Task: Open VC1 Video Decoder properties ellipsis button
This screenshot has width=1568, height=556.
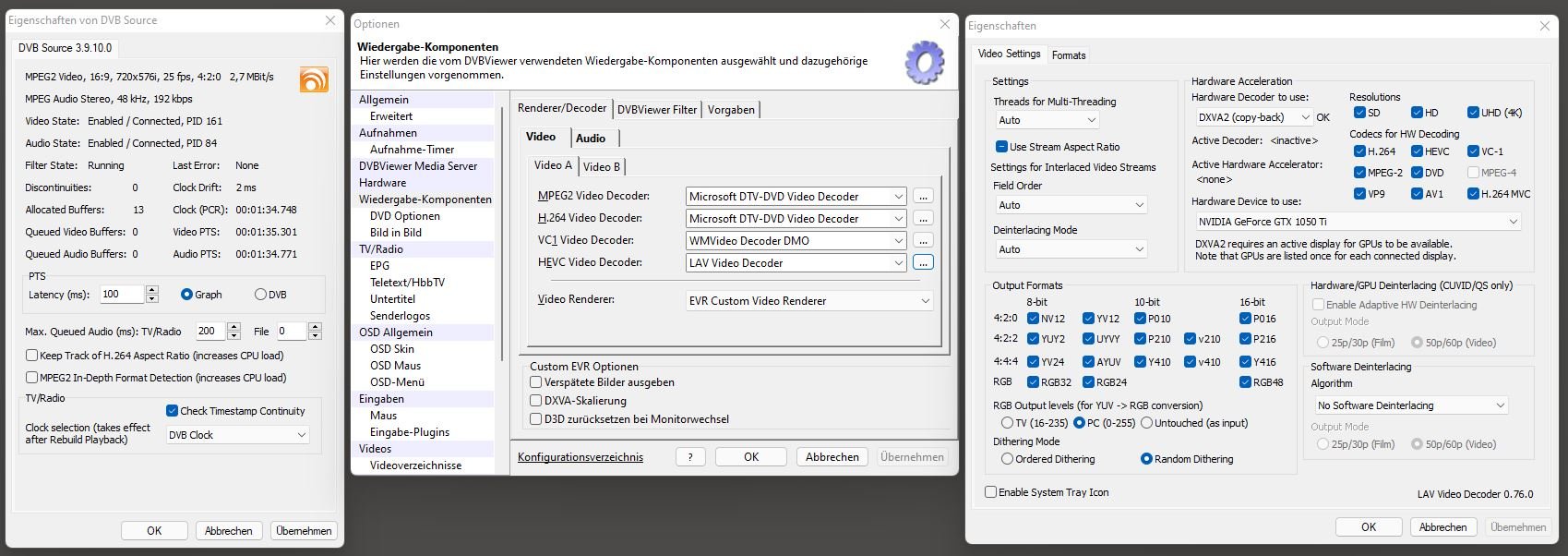Action: 923,241
